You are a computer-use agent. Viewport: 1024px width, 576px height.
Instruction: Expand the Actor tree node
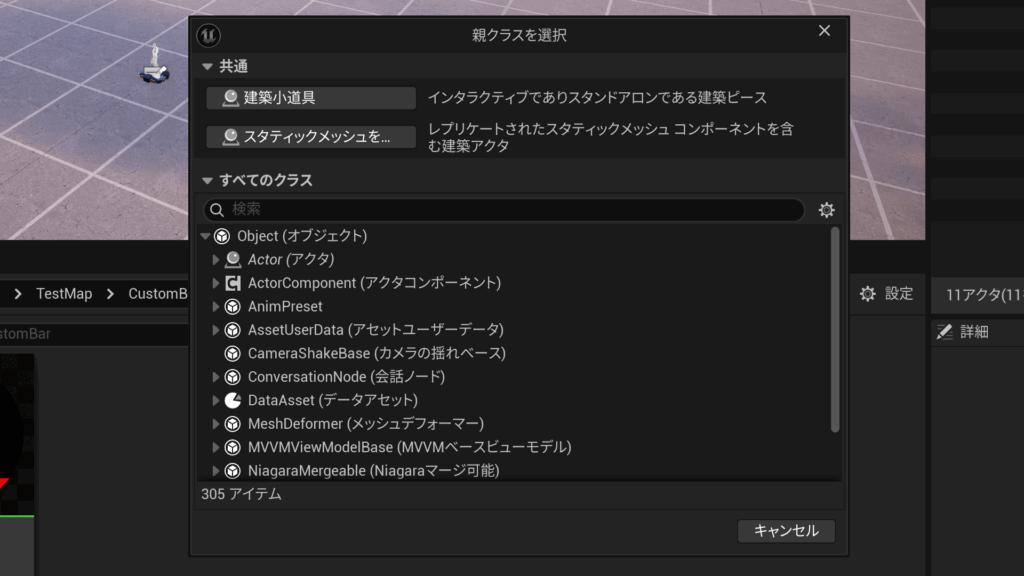pos(216,259)
